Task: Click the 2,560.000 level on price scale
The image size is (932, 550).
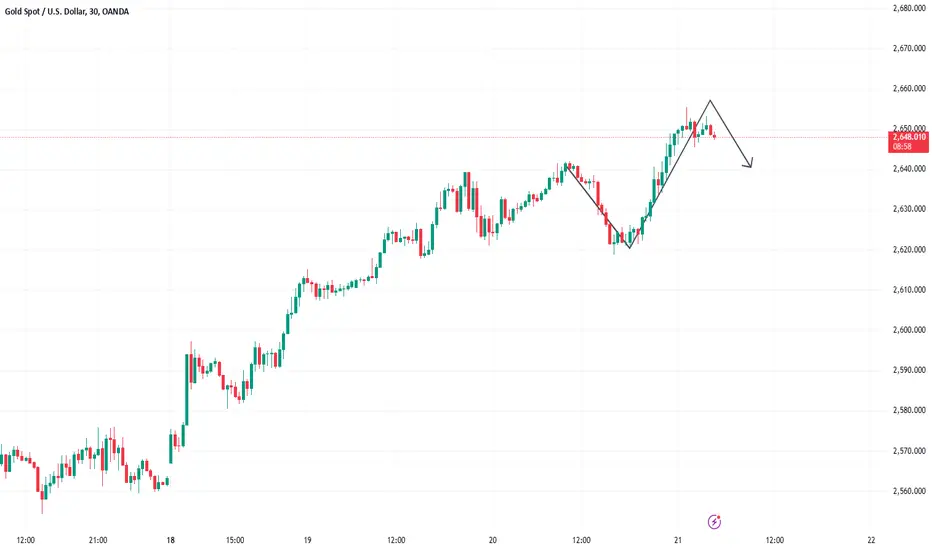Action: point(909,491)
